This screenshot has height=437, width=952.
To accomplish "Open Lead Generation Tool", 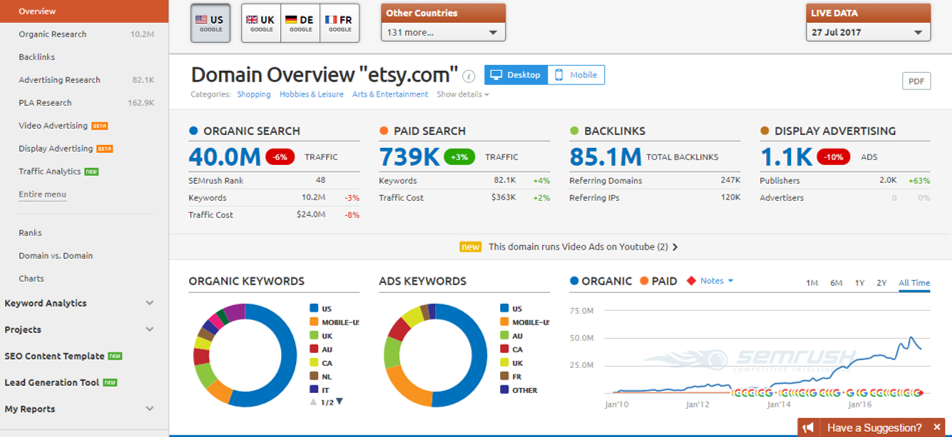I will click(61, 382).
